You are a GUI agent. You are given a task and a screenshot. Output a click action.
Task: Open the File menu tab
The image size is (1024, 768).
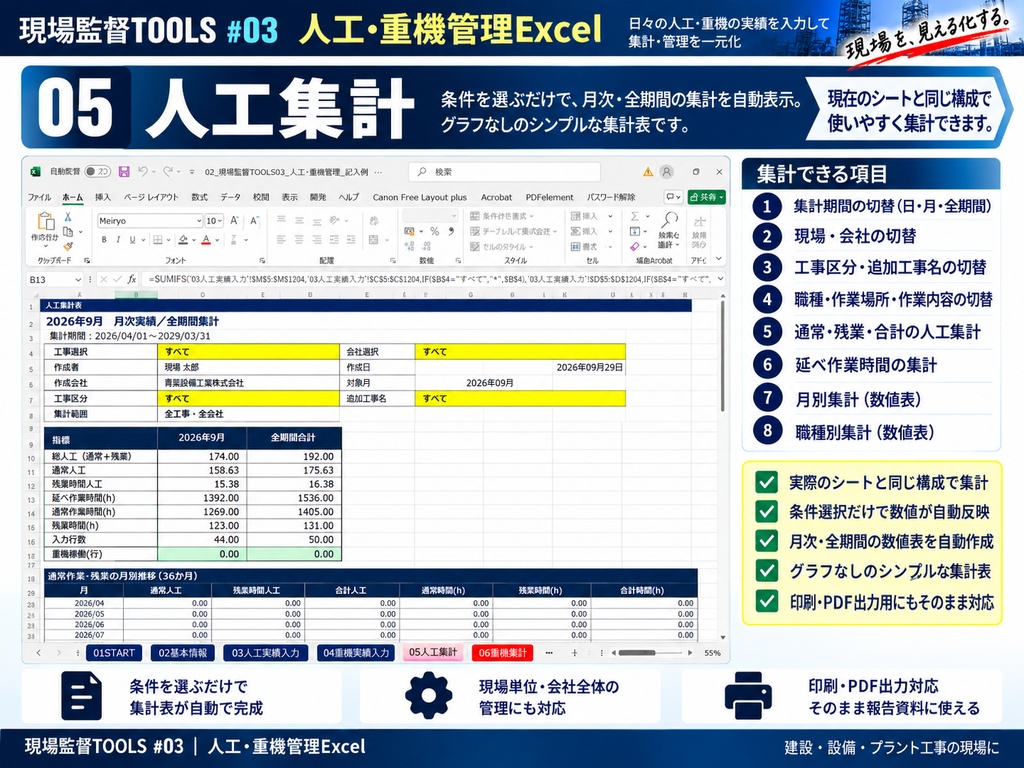(39, 197)
